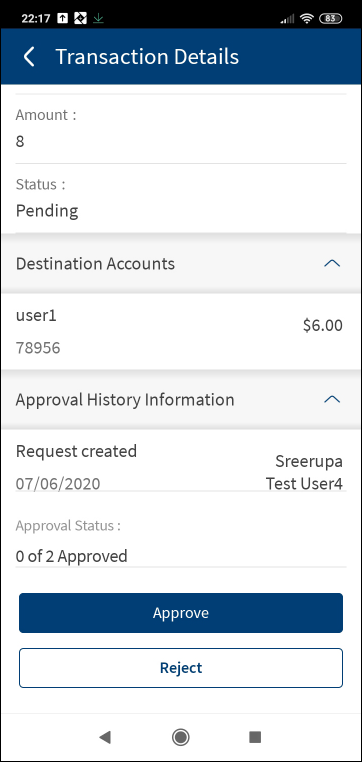Tap the Android back navigation triangle

tap(105, 737)
